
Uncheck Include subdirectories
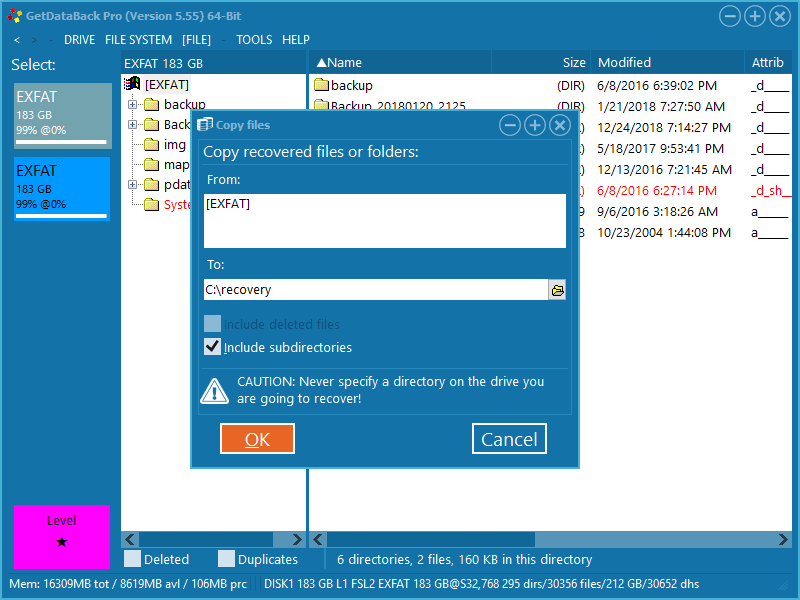(x=212, y=347)
